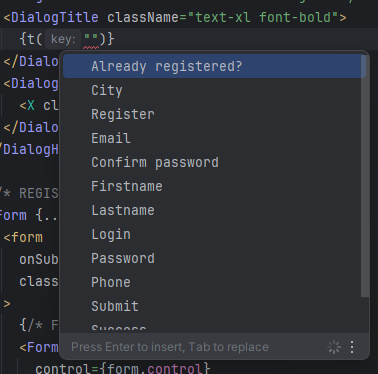Pick 'Password' from completion list

[x=214, y=258]
